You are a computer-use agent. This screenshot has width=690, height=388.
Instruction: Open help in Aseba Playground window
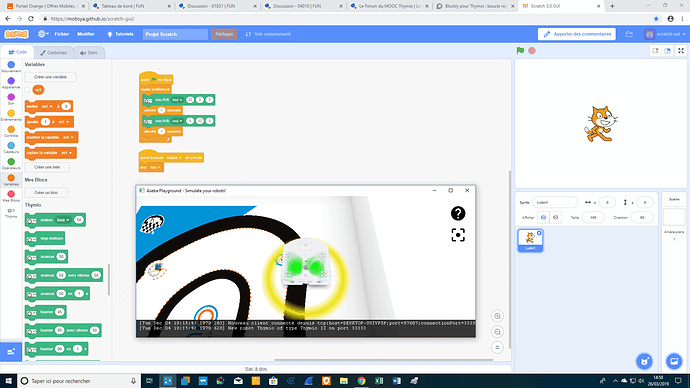click(458, 213)
